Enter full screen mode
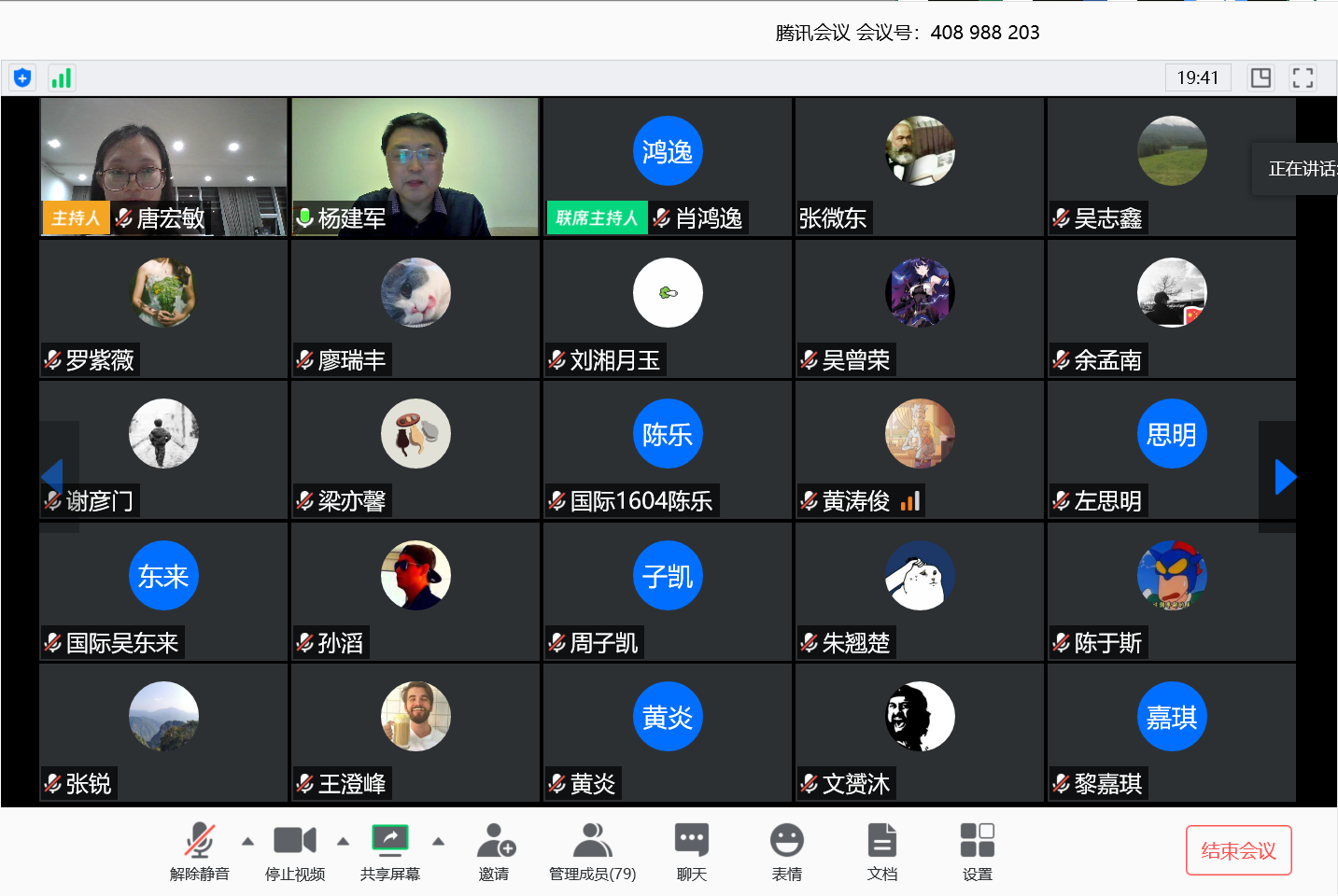 (1303, 77)
